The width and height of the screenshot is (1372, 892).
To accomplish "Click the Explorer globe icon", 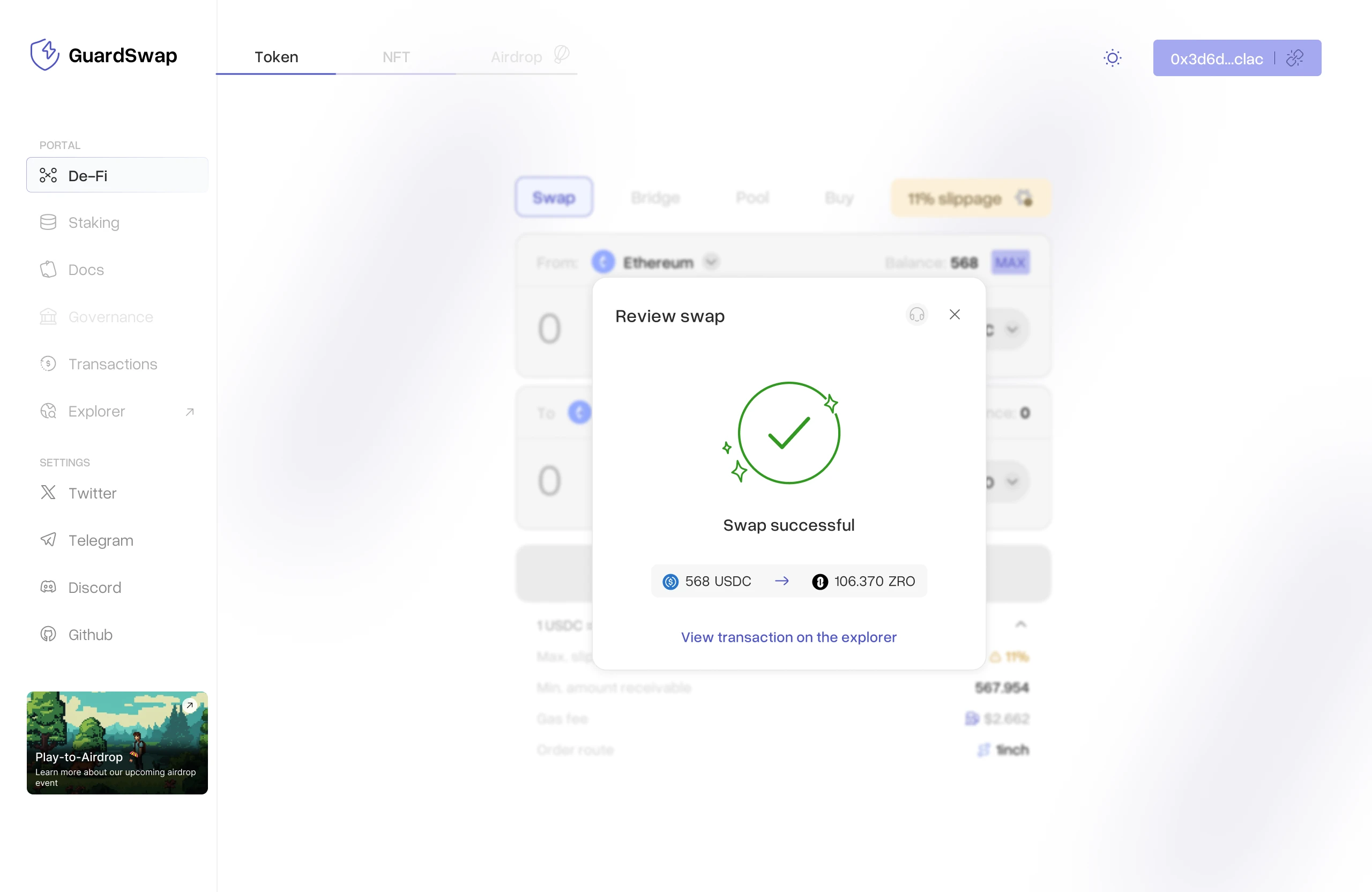I will pyautogui.click(x=48, y=411).
